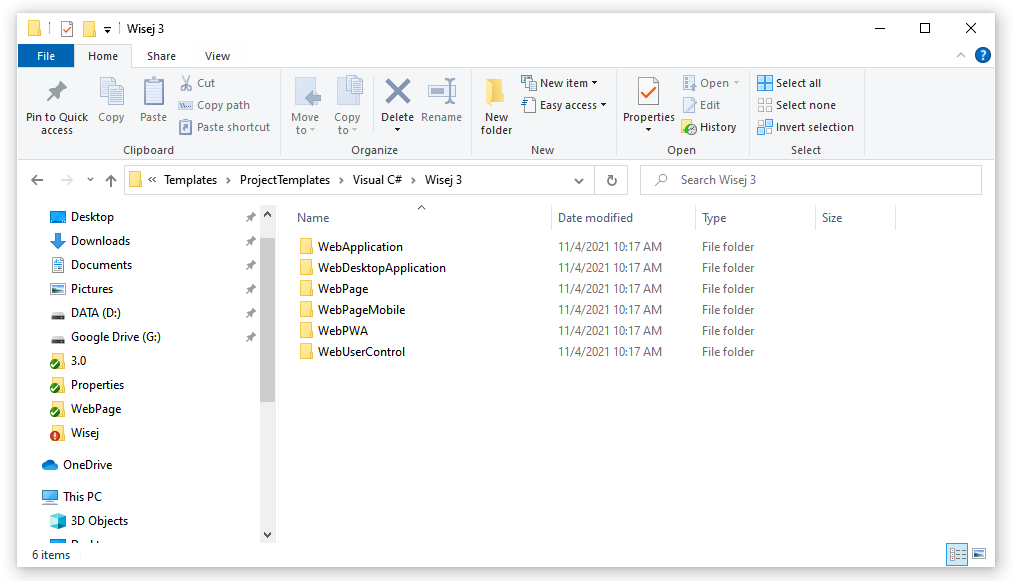Switch to the View tab
The image size is (1018, 581).
point(217,56)
